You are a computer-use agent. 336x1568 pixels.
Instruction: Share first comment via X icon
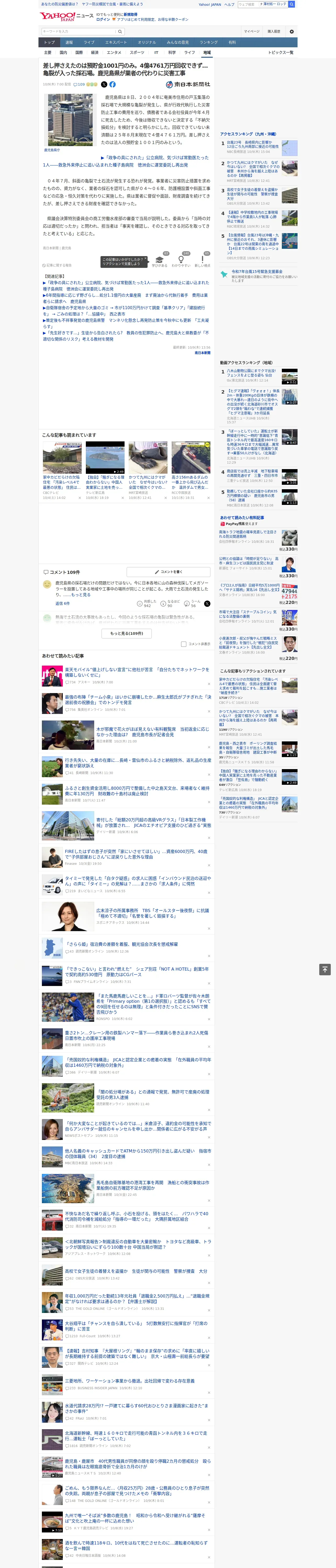coord(207,604)
